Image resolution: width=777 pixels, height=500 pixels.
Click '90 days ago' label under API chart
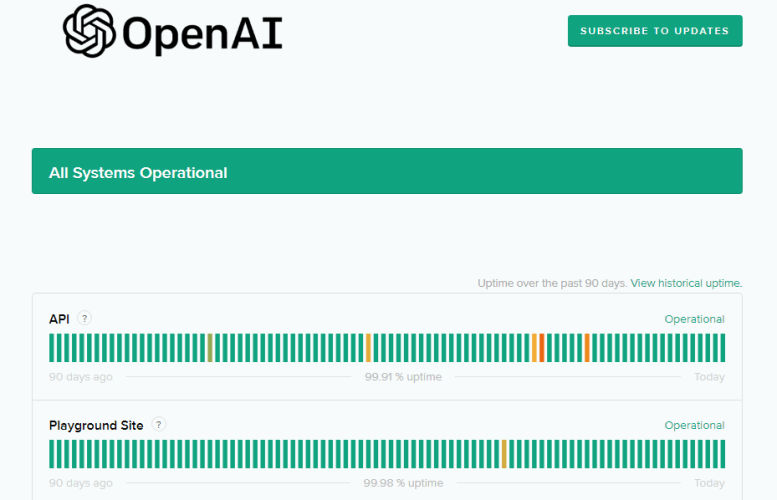(x=81, y=377)
